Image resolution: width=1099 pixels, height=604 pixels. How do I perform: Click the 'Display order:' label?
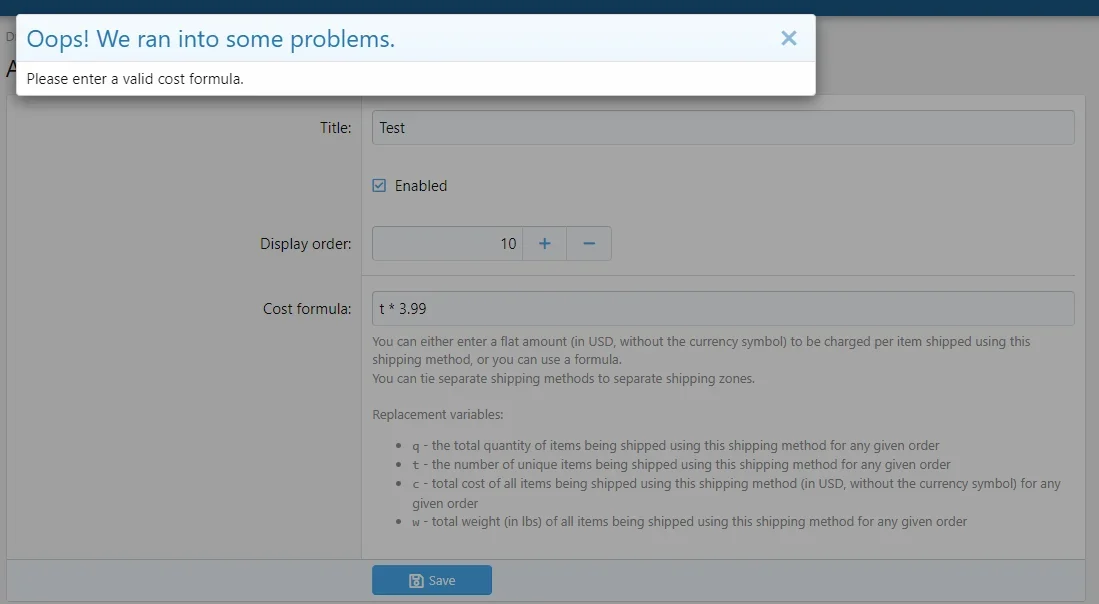coord(306,244)
